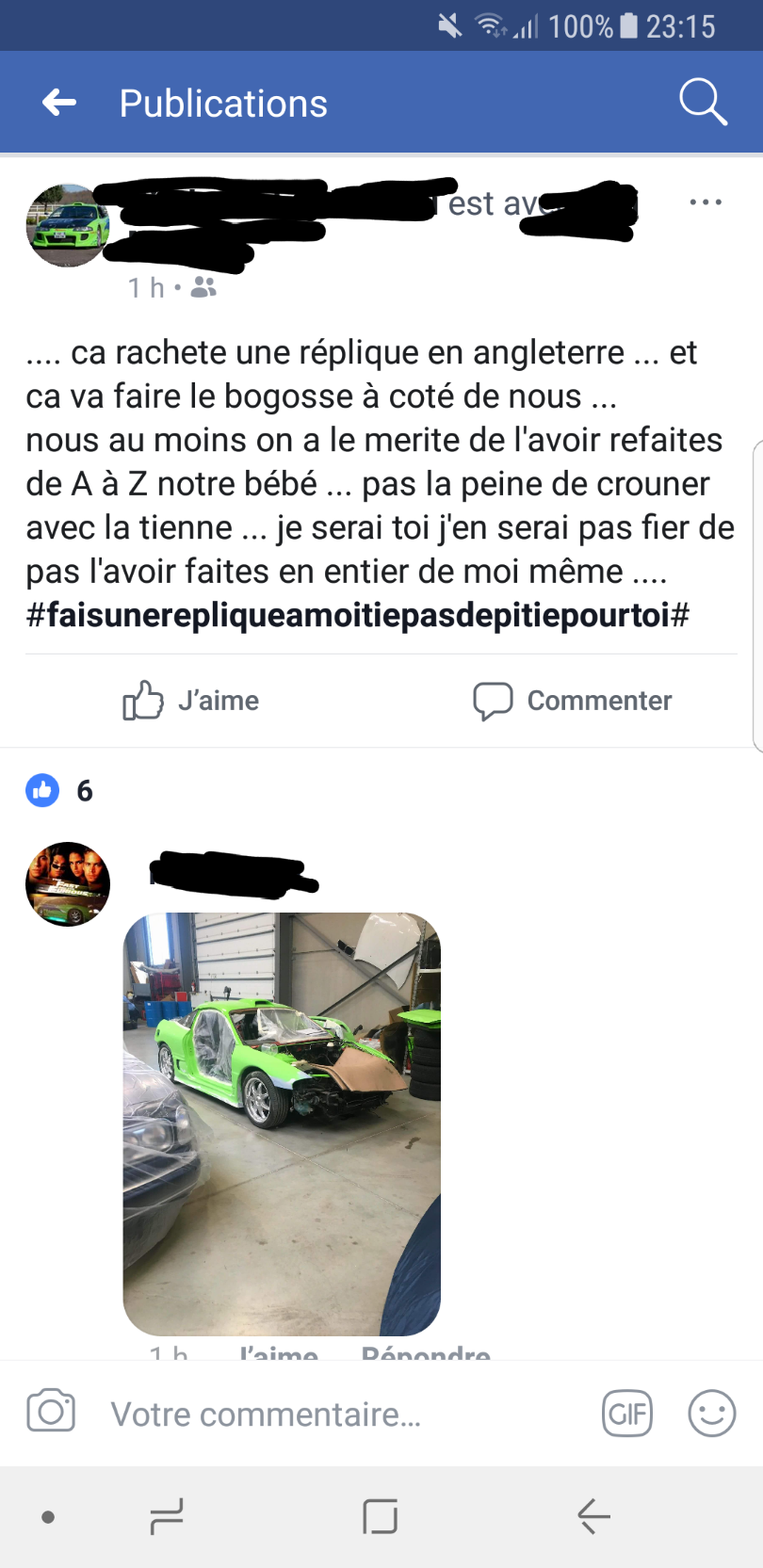The height and width of the screenshot is (1568, 763).
Task: Tap the Android back navigation arrow
Action: pyautogui.click(x=593, y=1517)
